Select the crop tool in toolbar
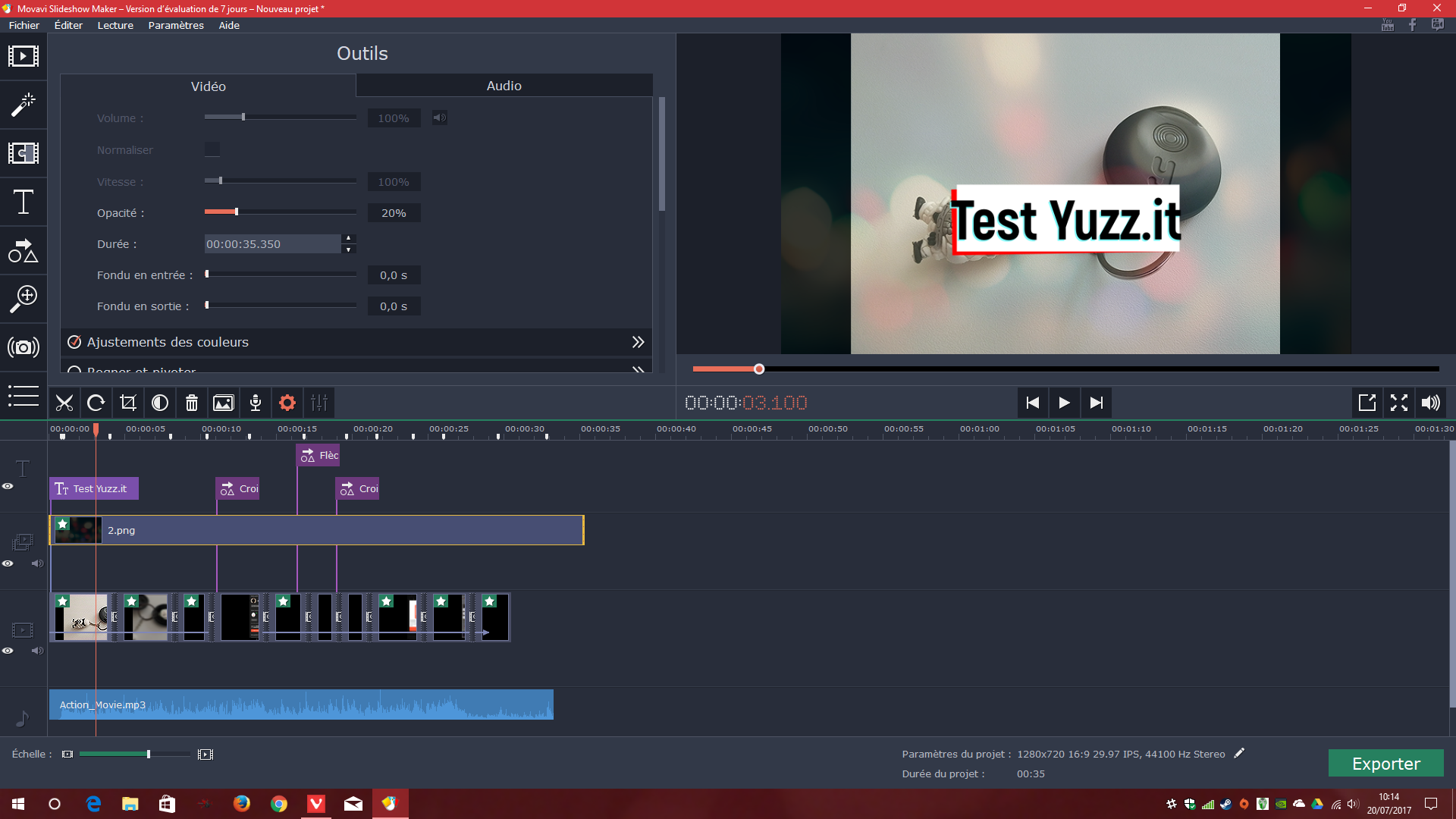 coord(128,403)
